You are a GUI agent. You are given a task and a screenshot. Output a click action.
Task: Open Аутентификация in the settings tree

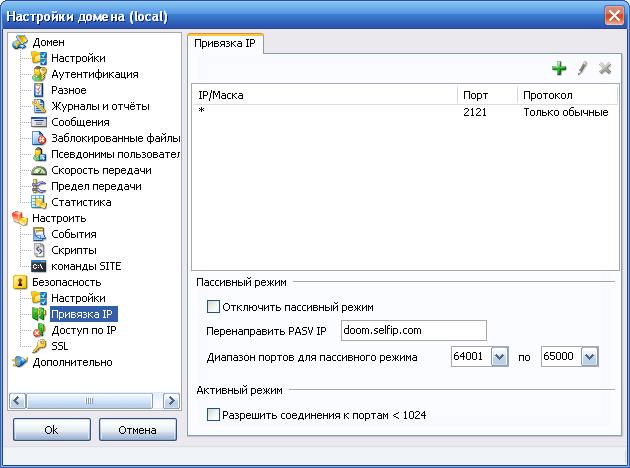click(x=94, y=74)
